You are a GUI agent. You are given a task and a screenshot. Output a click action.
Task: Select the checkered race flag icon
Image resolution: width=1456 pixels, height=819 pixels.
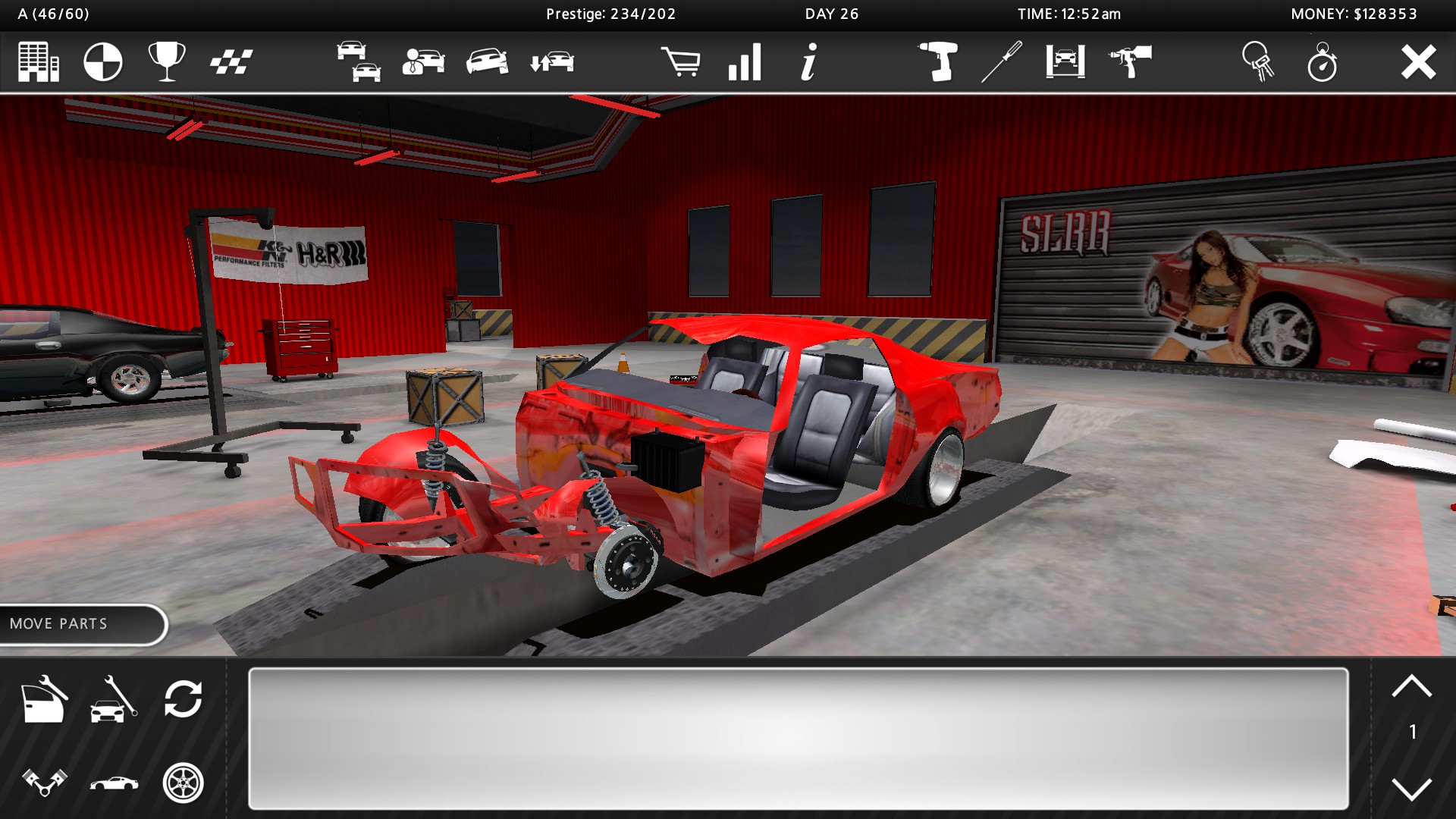tap(231, 62)
